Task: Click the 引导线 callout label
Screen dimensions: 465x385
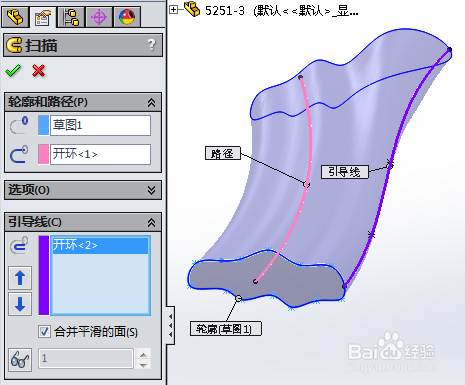Action: (345, 172)
